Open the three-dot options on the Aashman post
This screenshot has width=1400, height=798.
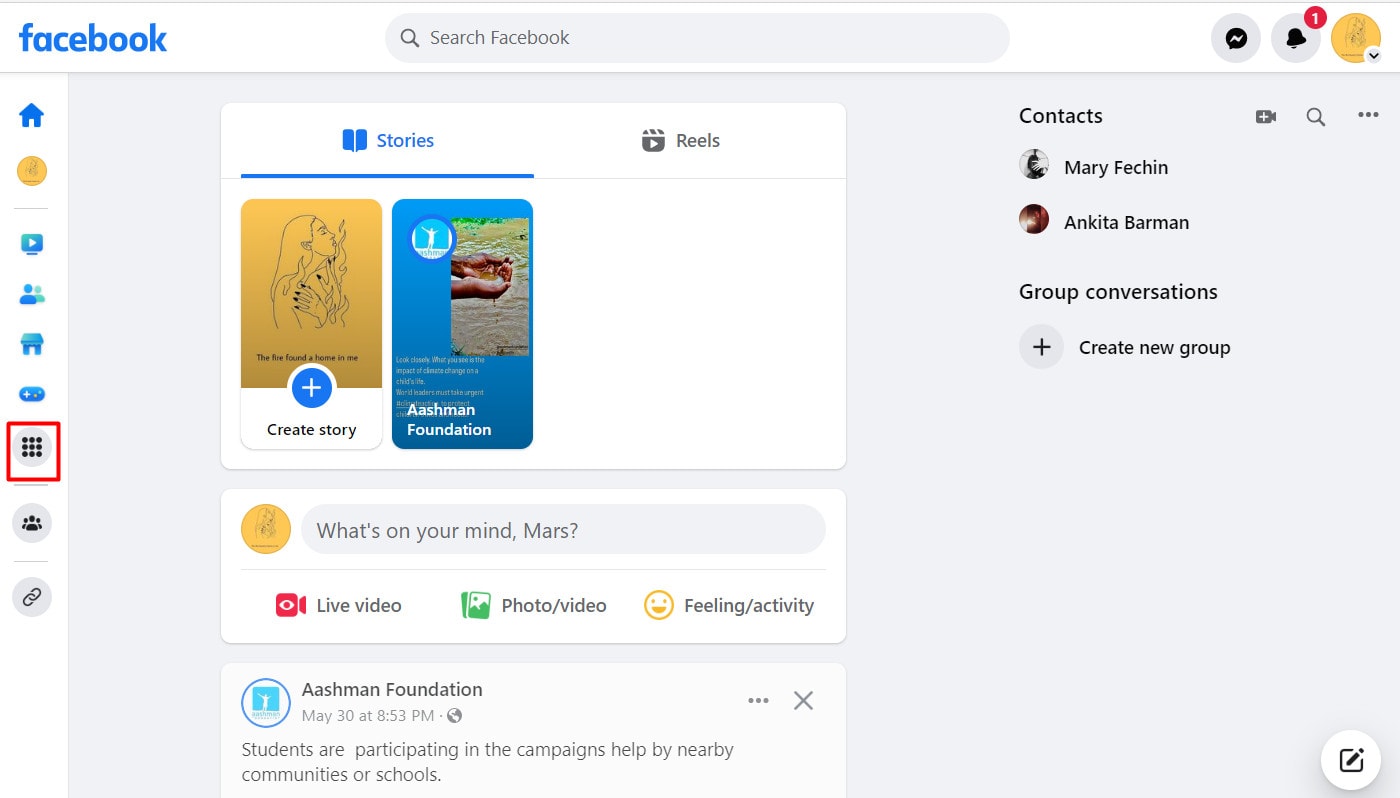click(x=758, y=701)
